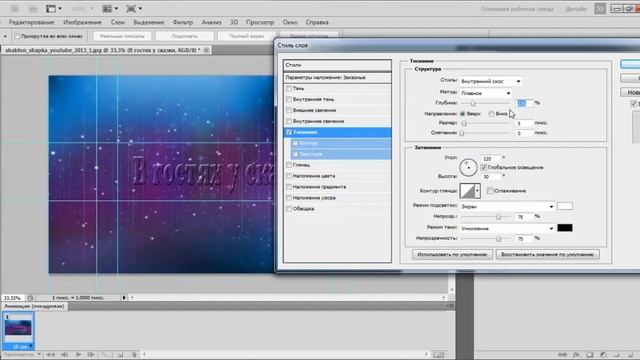
Task: Click Использовать по умолчанию button
Action: (452, 254)
